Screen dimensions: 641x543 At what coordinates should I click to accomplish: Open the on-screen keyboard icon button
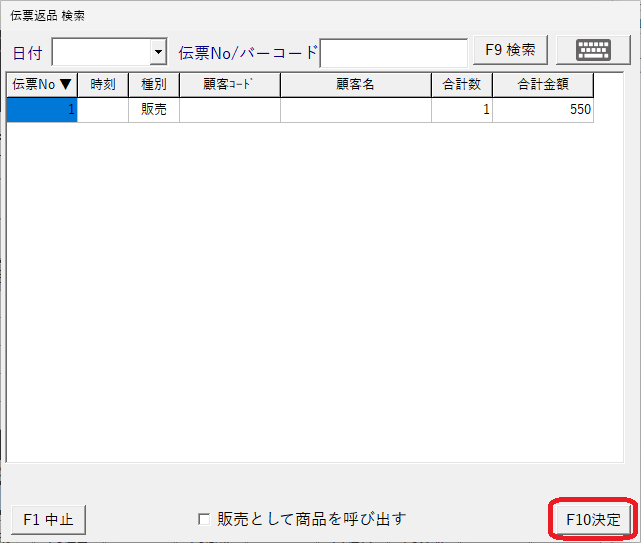click(x=593, y=50)
